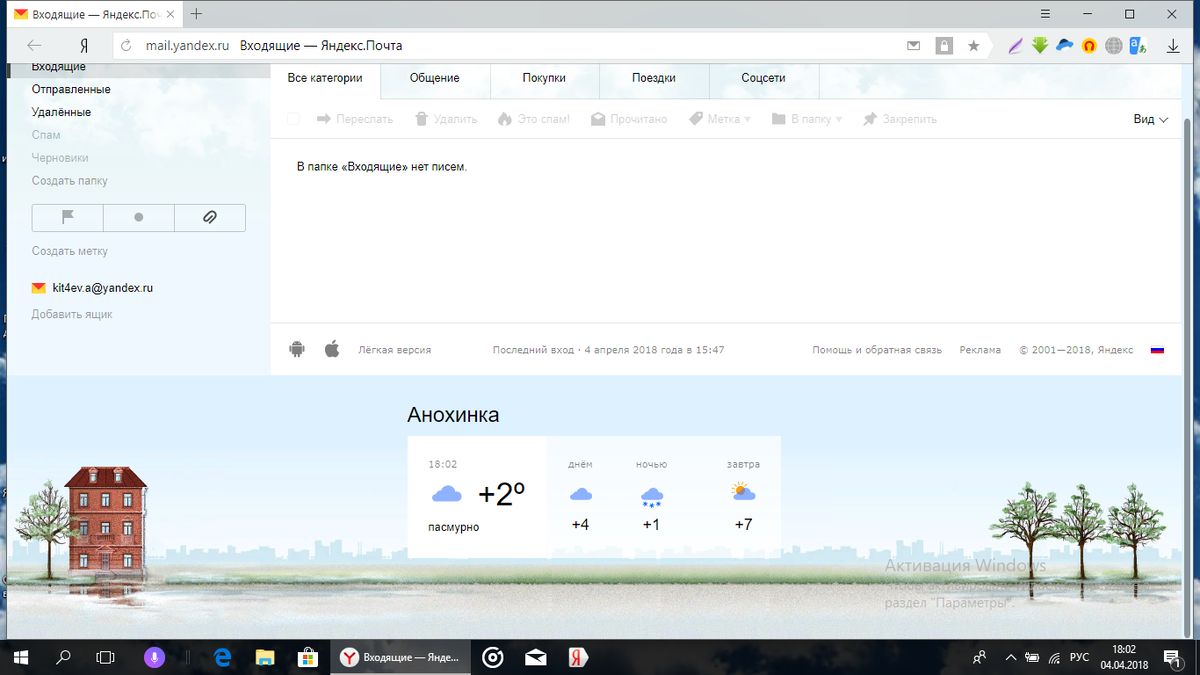Viewport: 1200px width, 675px height.
Task: Open the Android app icon in footer
Action: point(296,349)
